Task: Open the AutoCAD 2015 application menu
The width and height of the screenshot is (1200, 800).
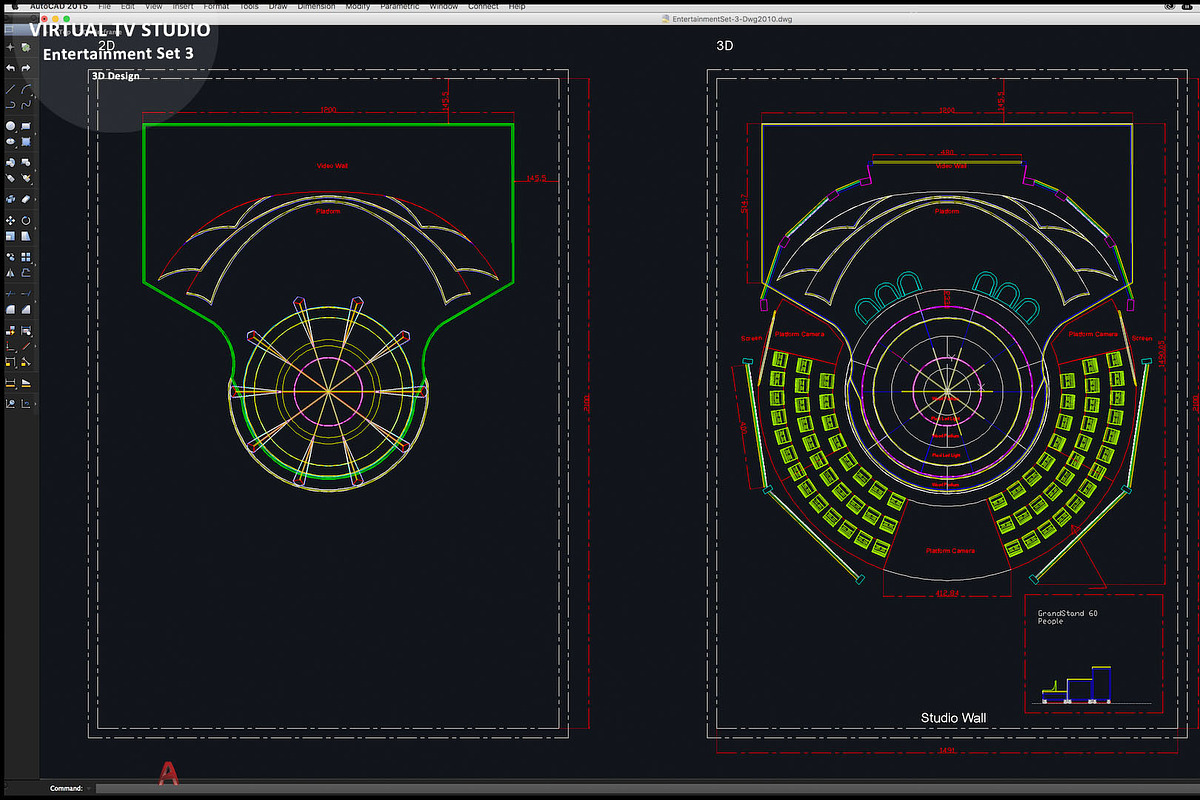Action: pyautogui.click(x=58, y=6)
